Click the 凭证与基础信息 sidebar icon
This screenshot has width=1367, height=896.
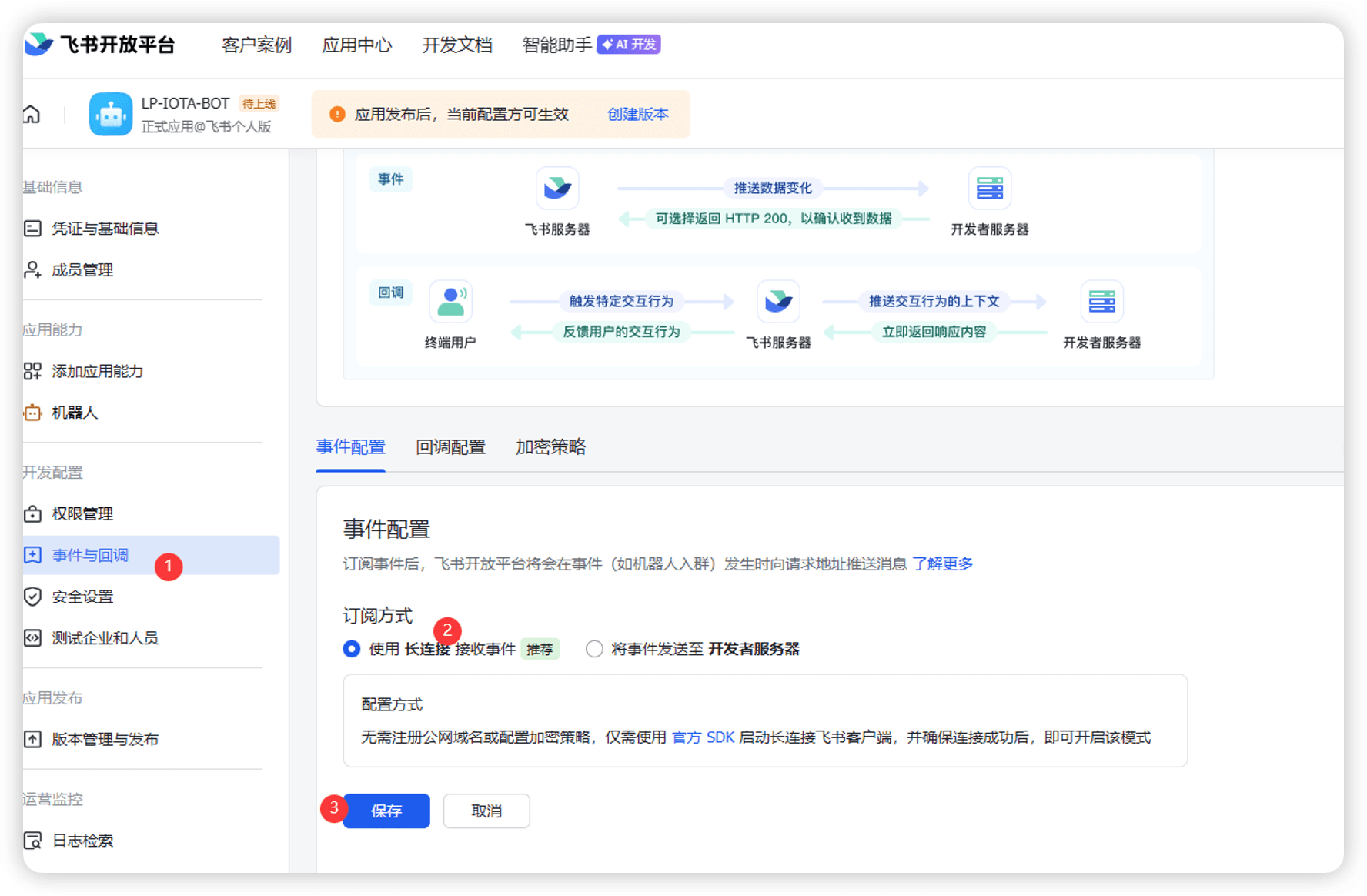(32, 229)
